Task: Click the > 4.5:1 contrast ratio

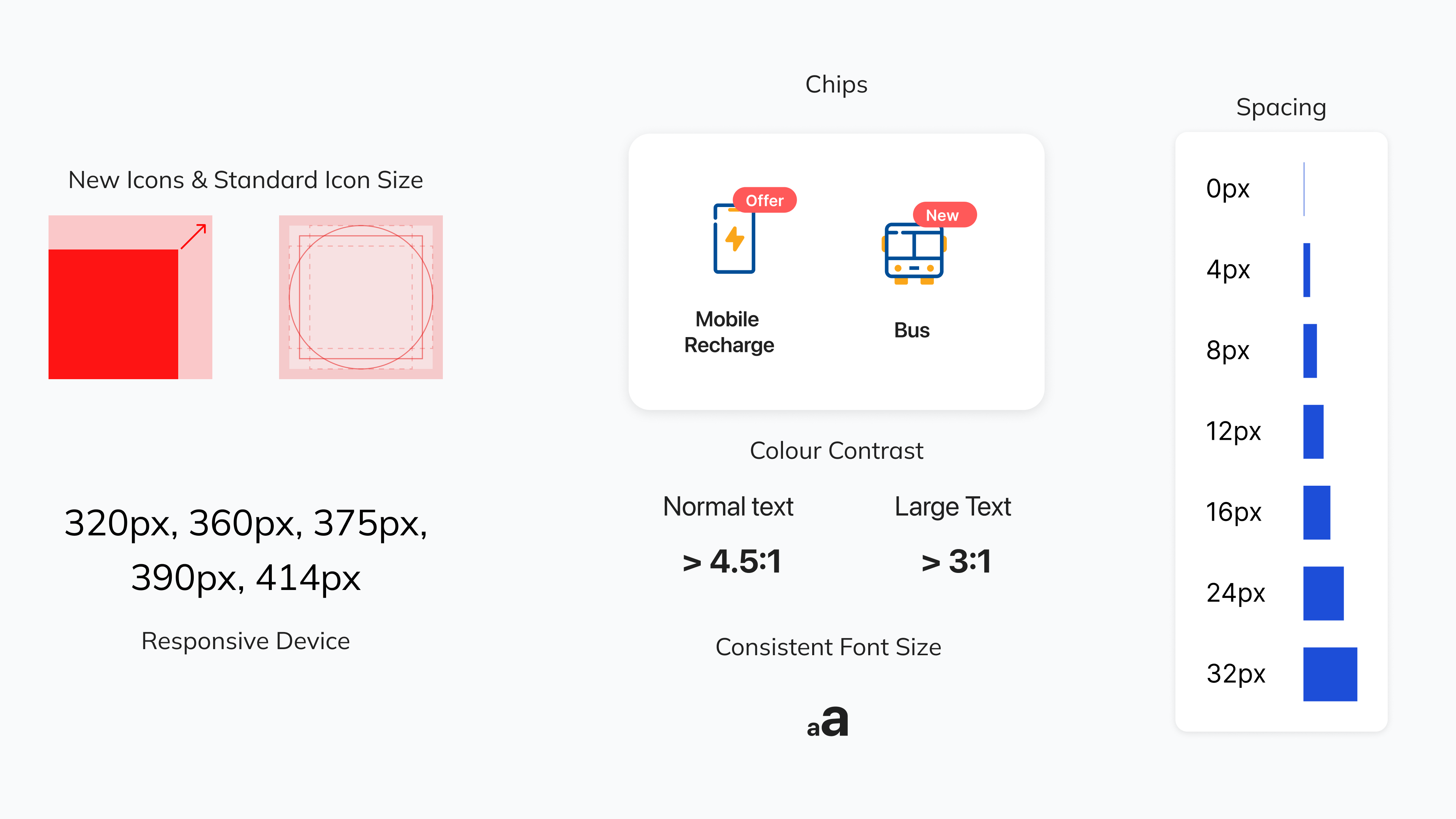Action: pyautogui.click(x=732, y=561)
